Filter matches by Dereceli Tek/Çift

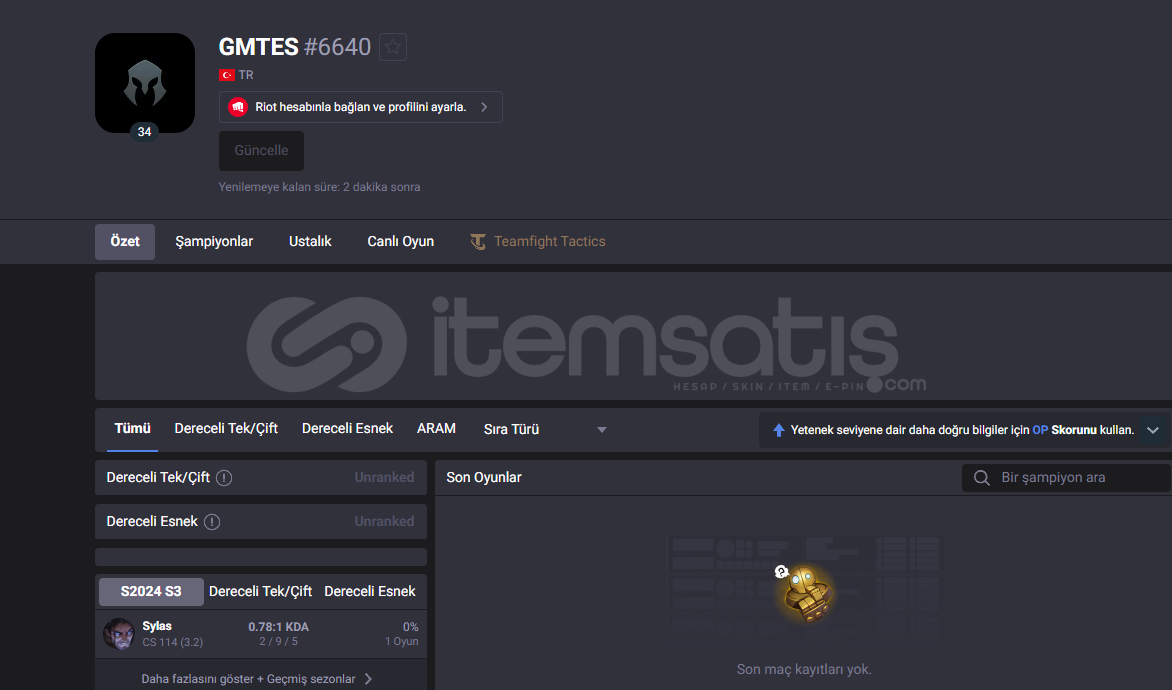point(226,428)
